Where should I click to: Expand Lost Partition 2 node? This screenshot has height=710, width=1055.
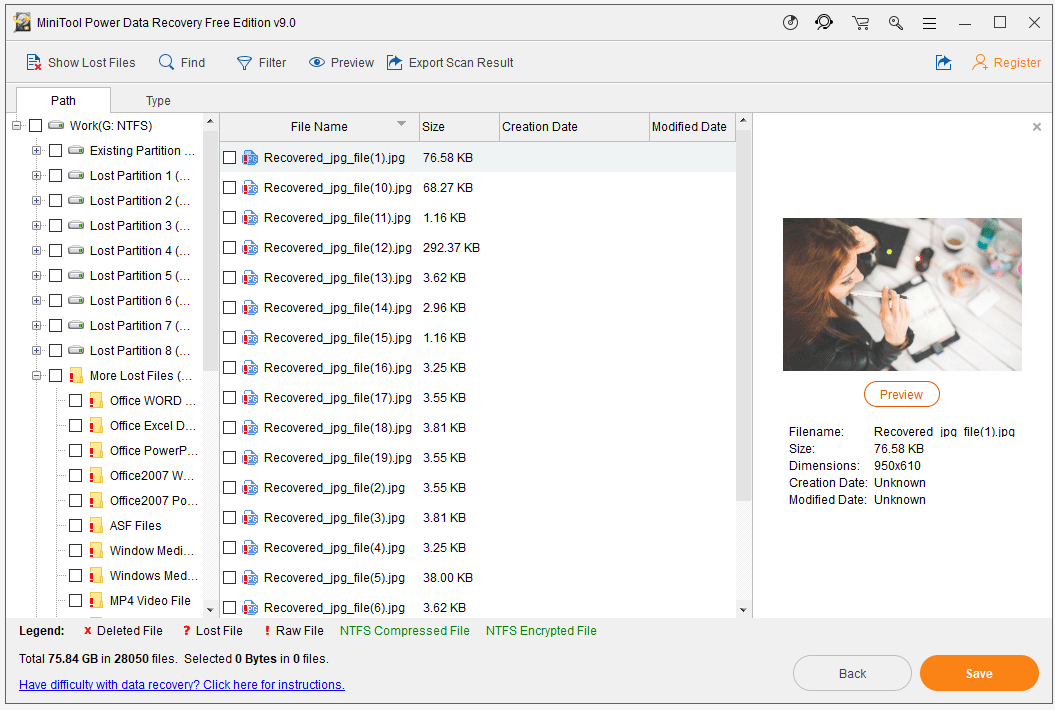[x=36, y=201]
